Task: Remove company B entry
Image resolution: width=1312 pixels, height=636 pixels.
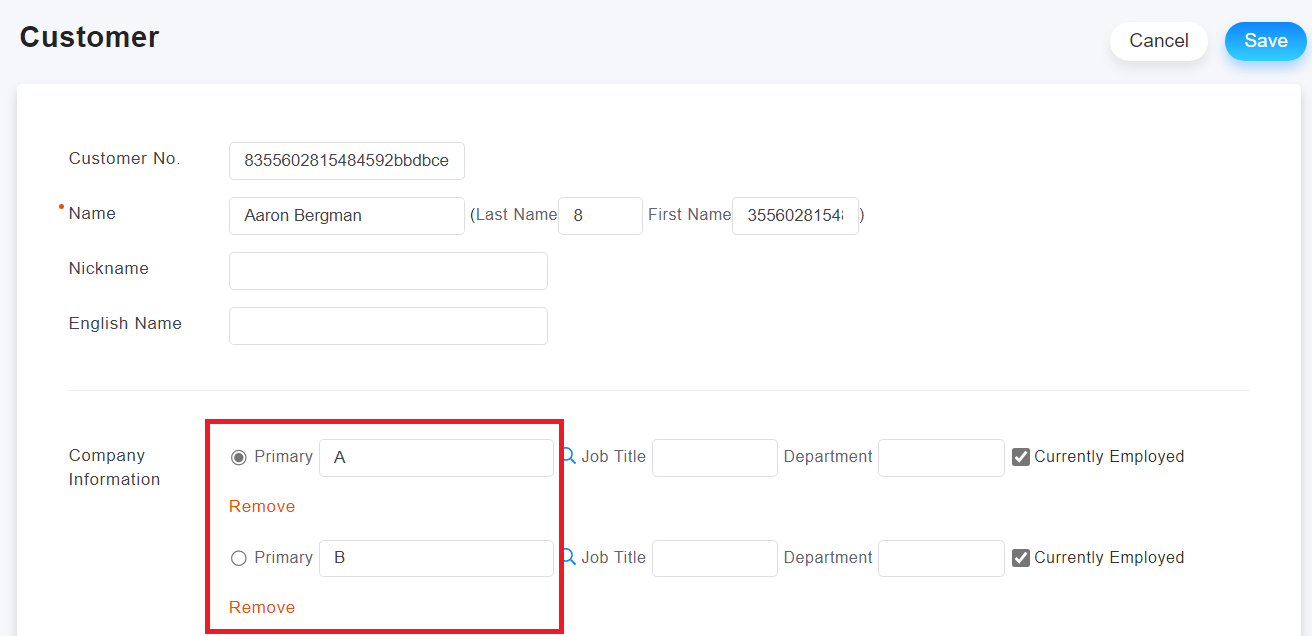Action: pos(262,607)
